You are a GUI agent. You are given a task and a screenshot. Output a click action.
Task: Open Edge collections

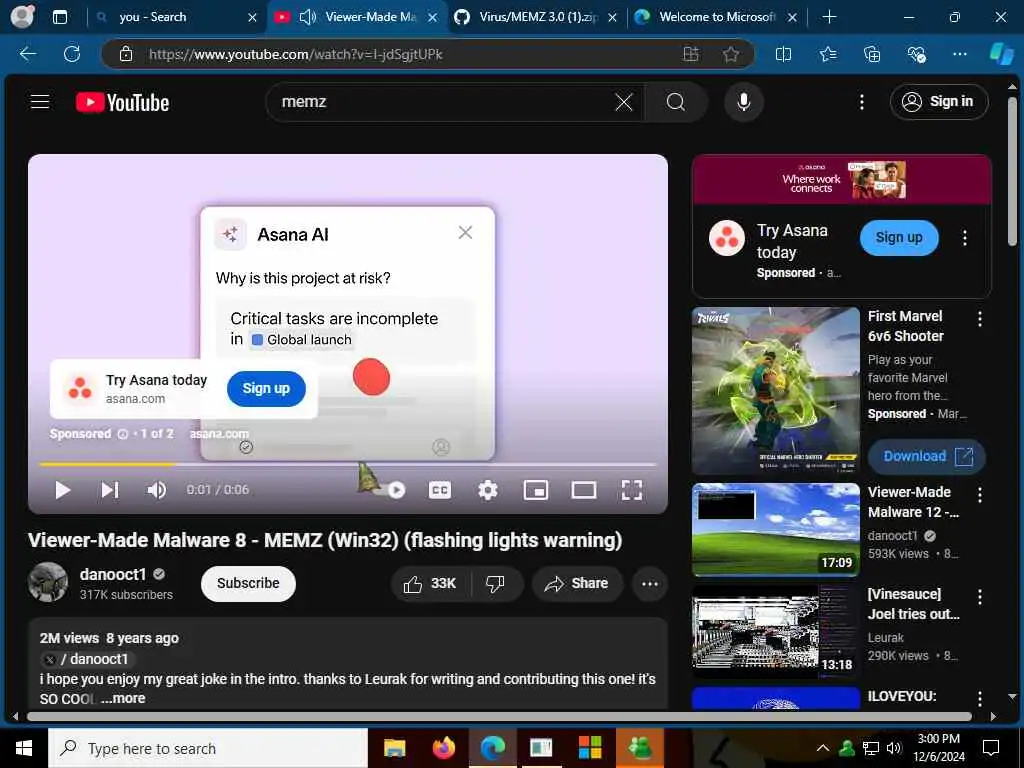click(872, 54)
